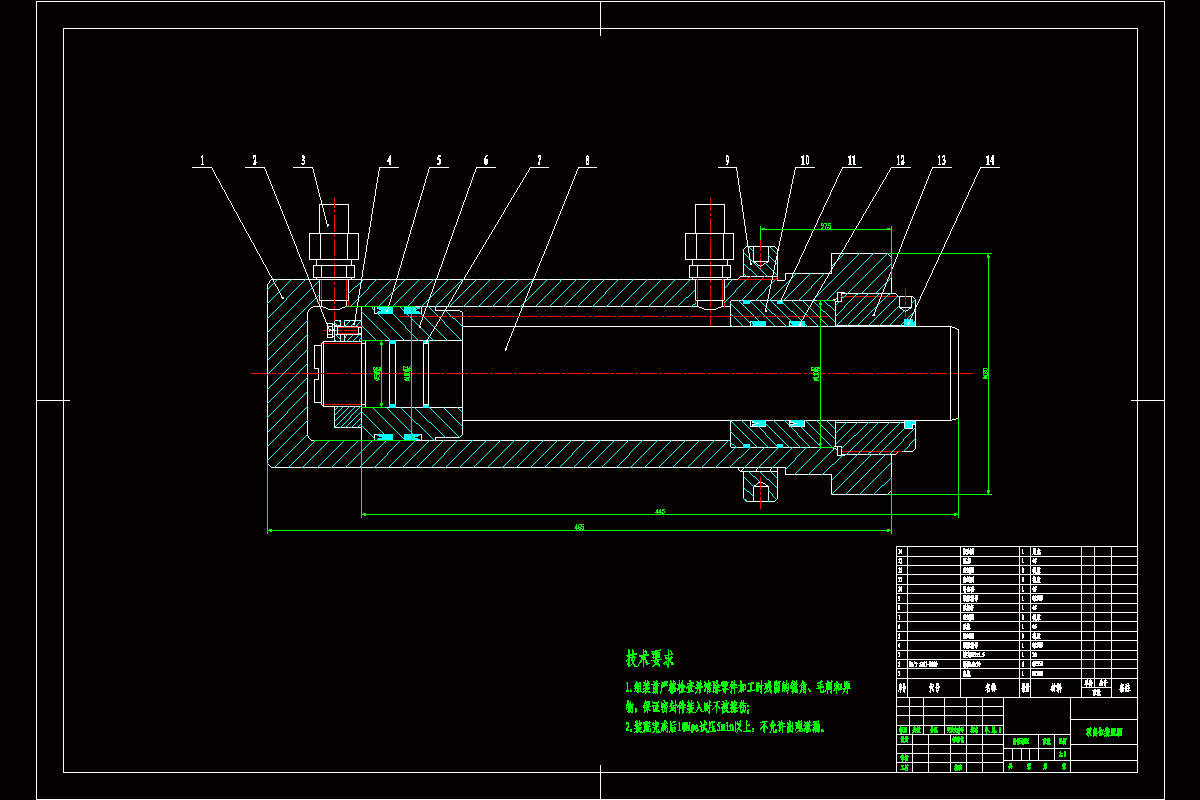Click the 275 dimension text at top
Image resolution: width=1200 pixels, height=800 pixels.
pyautogui.click(x=825, y=227)
